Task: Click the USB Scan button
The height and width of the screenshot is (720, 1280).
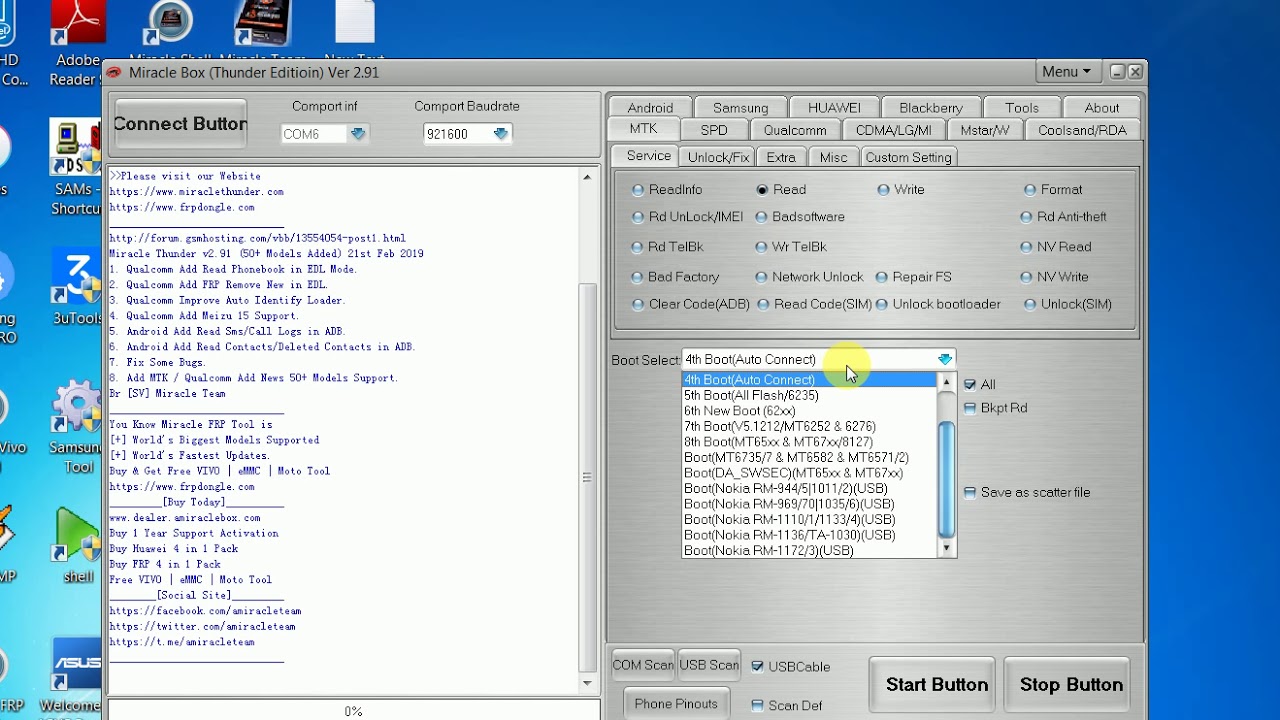Action: (709, 665)
